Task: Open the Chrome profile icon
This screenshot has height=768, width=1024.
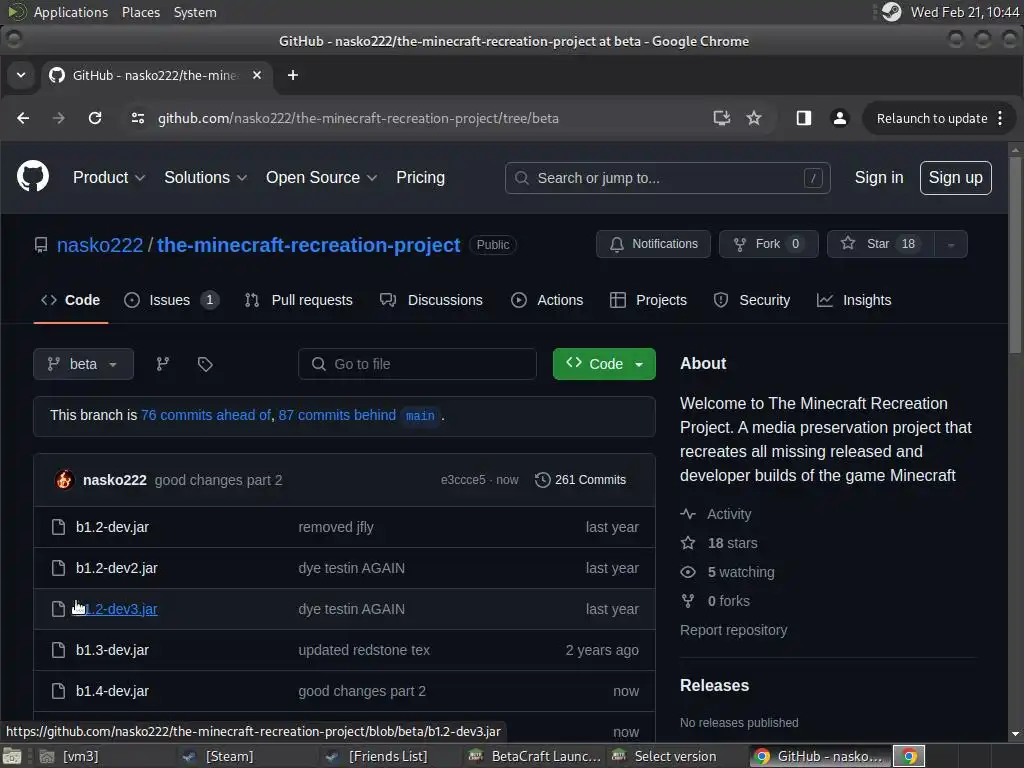Action: click(840, 118)
